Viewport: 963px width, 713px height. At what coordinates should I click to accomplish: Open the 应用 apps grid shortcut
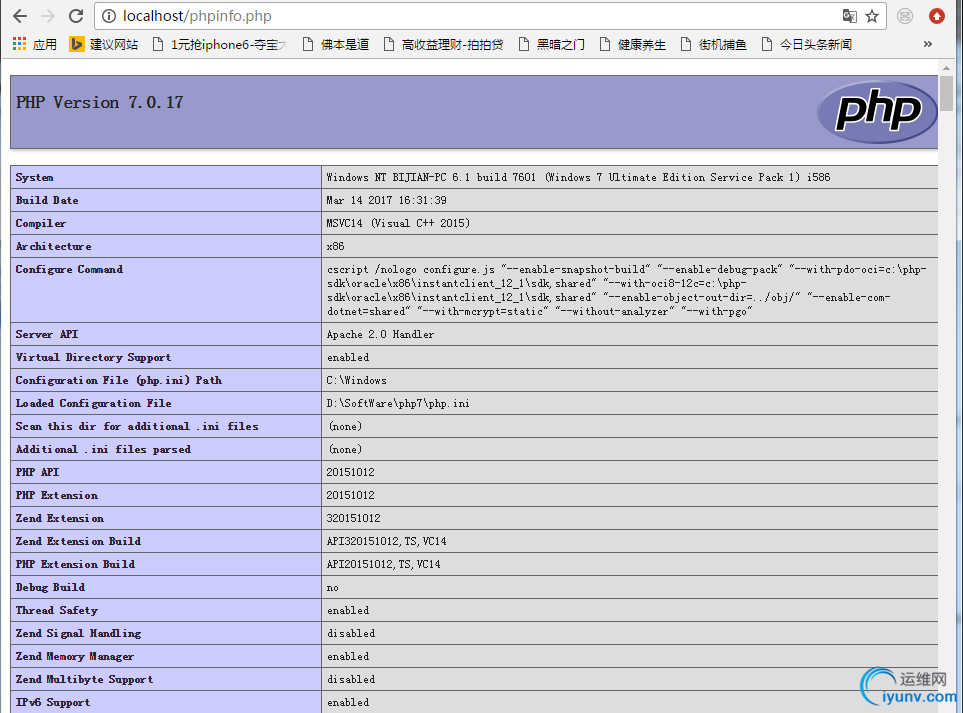(x=34, y=44)
